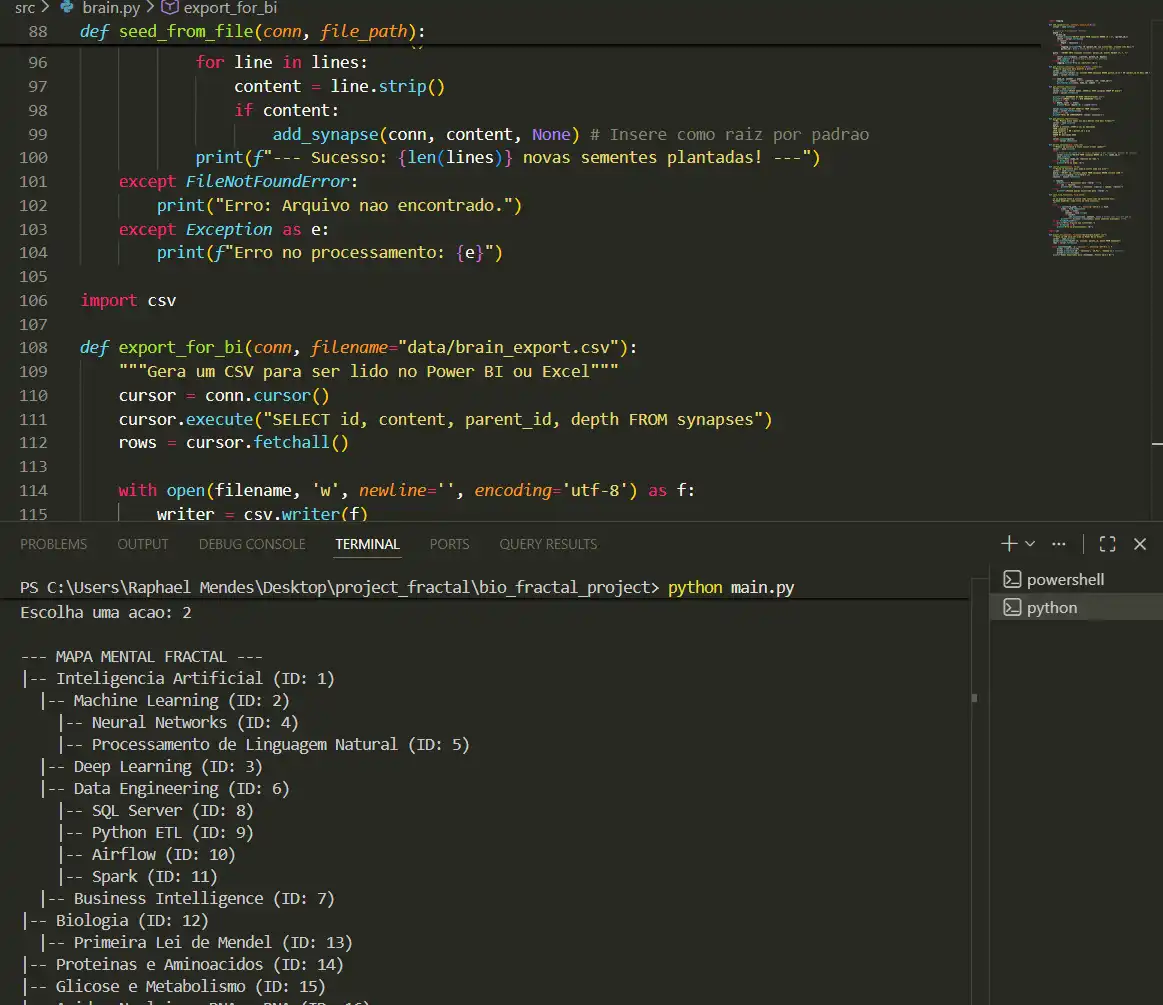Click on line number 108 in gutter
Image resolution: width=1163 pixels, height=1005 pixels.
point(34,348)
